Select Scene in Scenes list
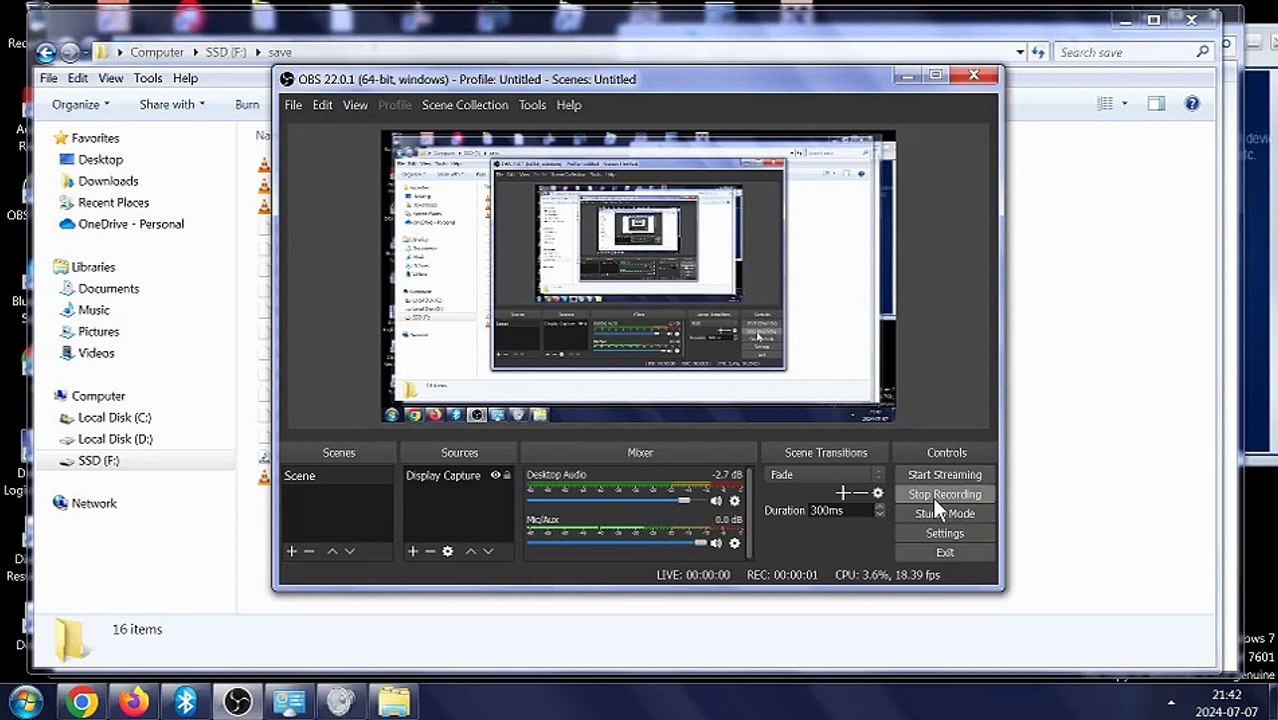The height and width of the screenshot is (720, 1278). (339, 476)
